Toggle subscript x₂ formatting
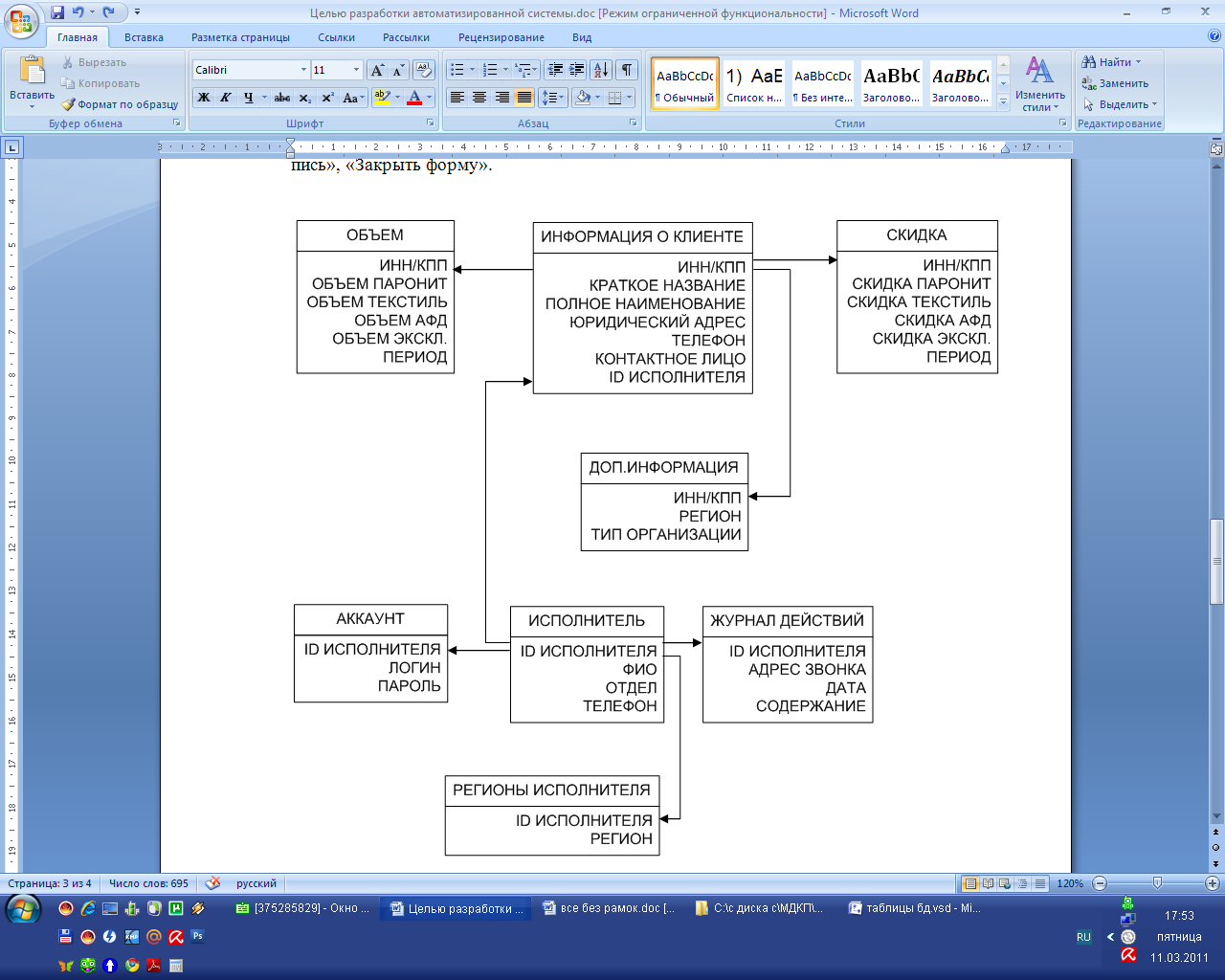 tap(304, 98)
